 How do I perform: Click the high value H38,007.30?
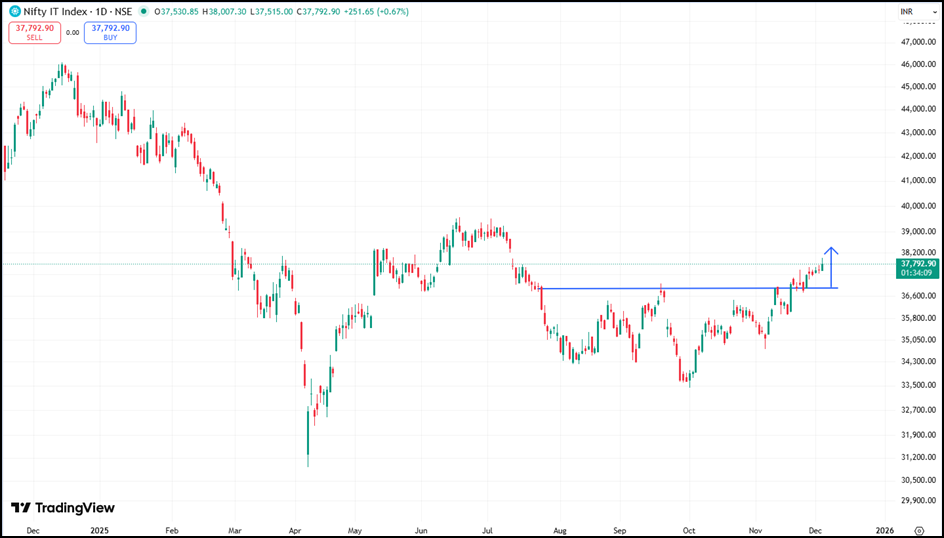[226, 11]
